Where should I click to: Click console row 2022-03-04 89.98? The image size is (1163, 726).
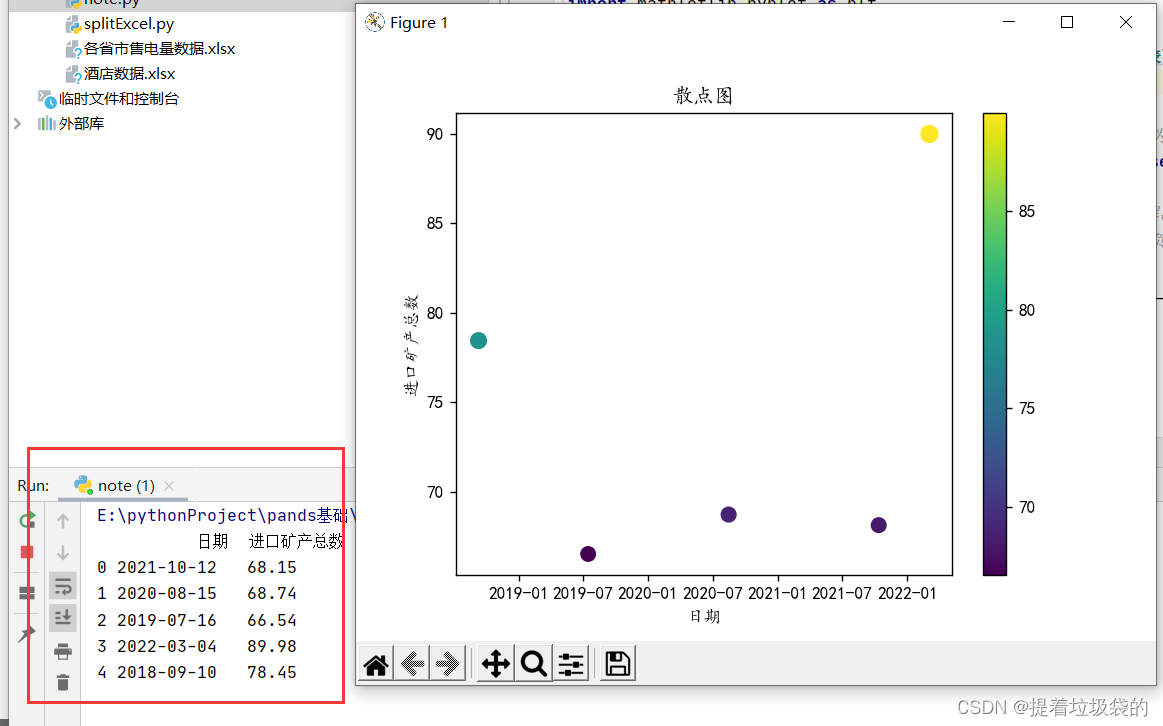[x=197, y=646]
